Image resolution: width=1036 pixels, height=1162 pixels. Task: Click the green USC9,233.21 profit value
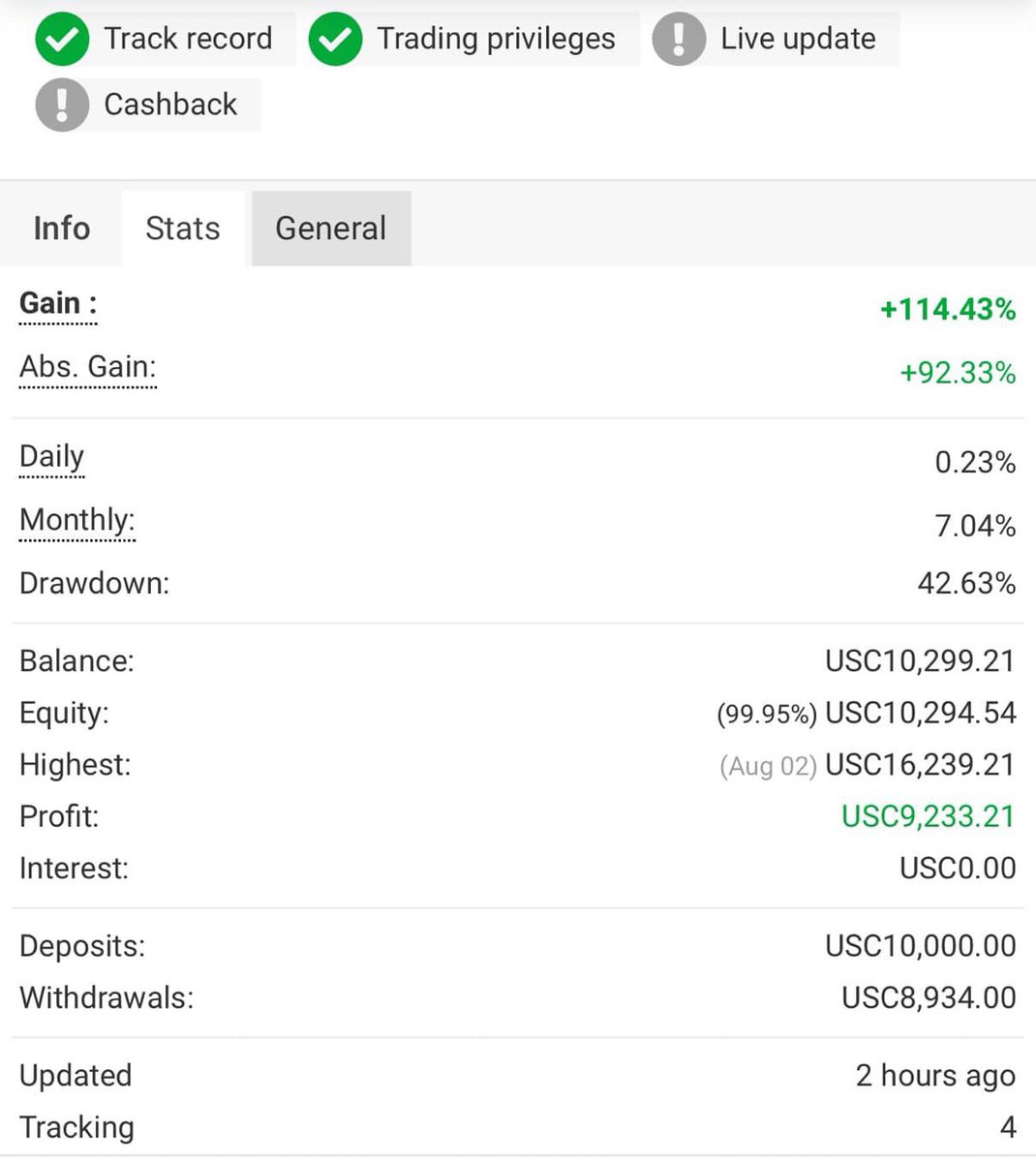coord(929,816)
